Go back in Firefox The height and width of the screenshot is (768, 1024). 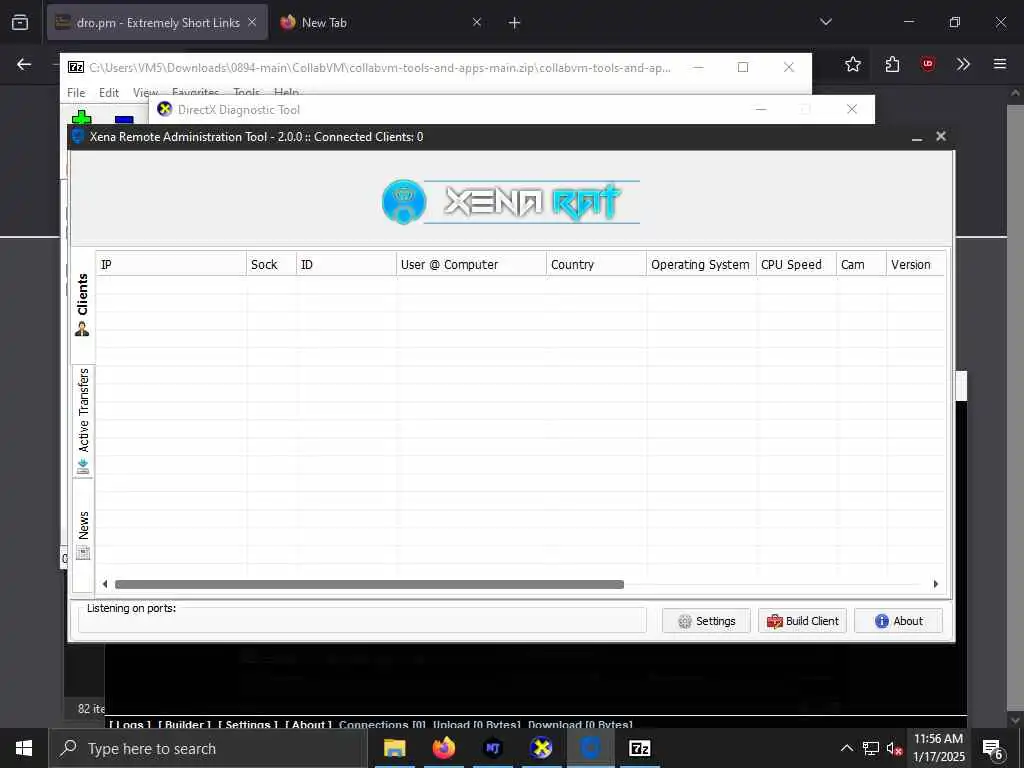tap(24, 64)
